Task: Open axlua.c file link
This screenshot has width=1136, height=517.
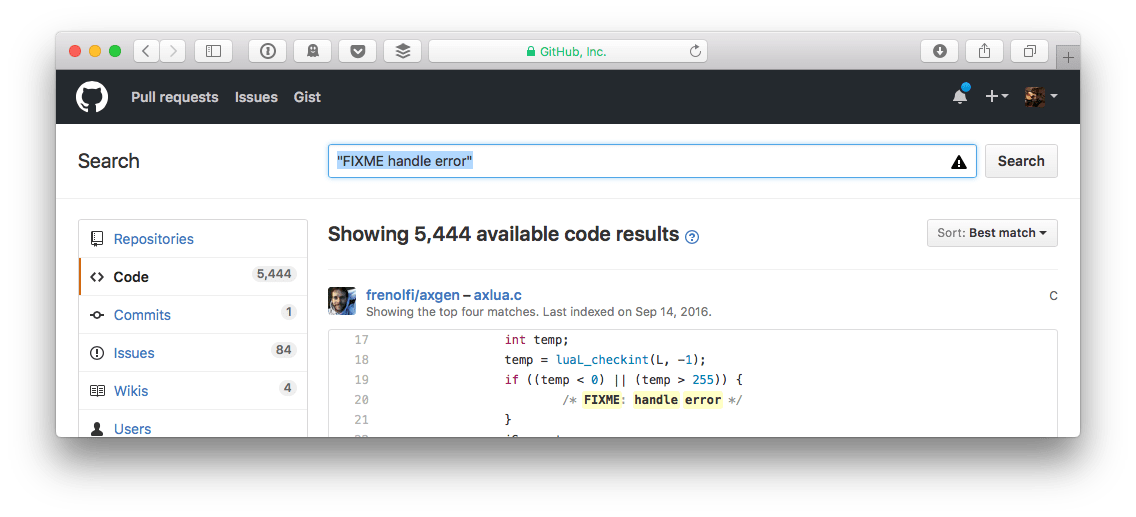Action: [x=498, y=295]
